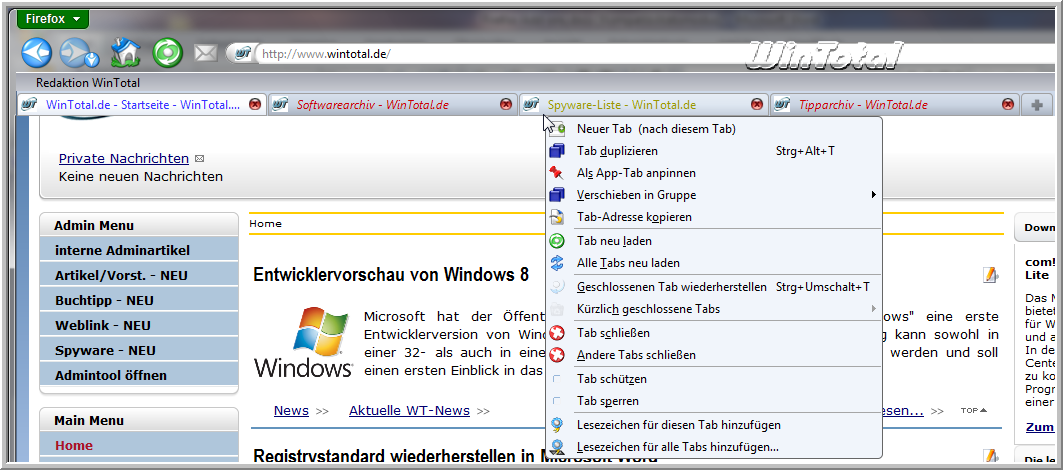
Task: Click Weblink - NEU admin entry
Action: 139,326
